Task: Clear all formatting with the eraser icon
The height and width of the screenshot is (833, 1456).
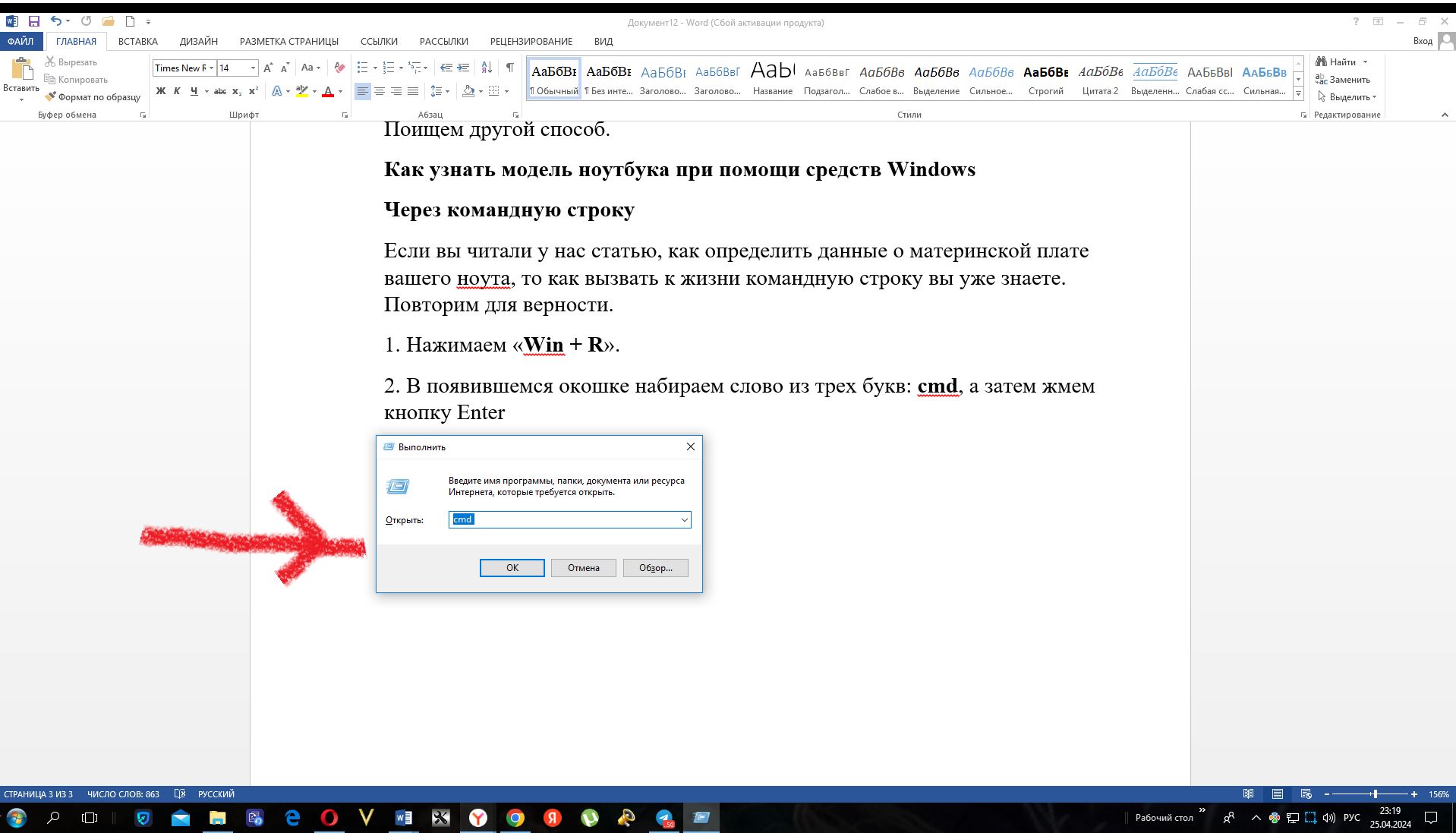Action: coord(339,68)
